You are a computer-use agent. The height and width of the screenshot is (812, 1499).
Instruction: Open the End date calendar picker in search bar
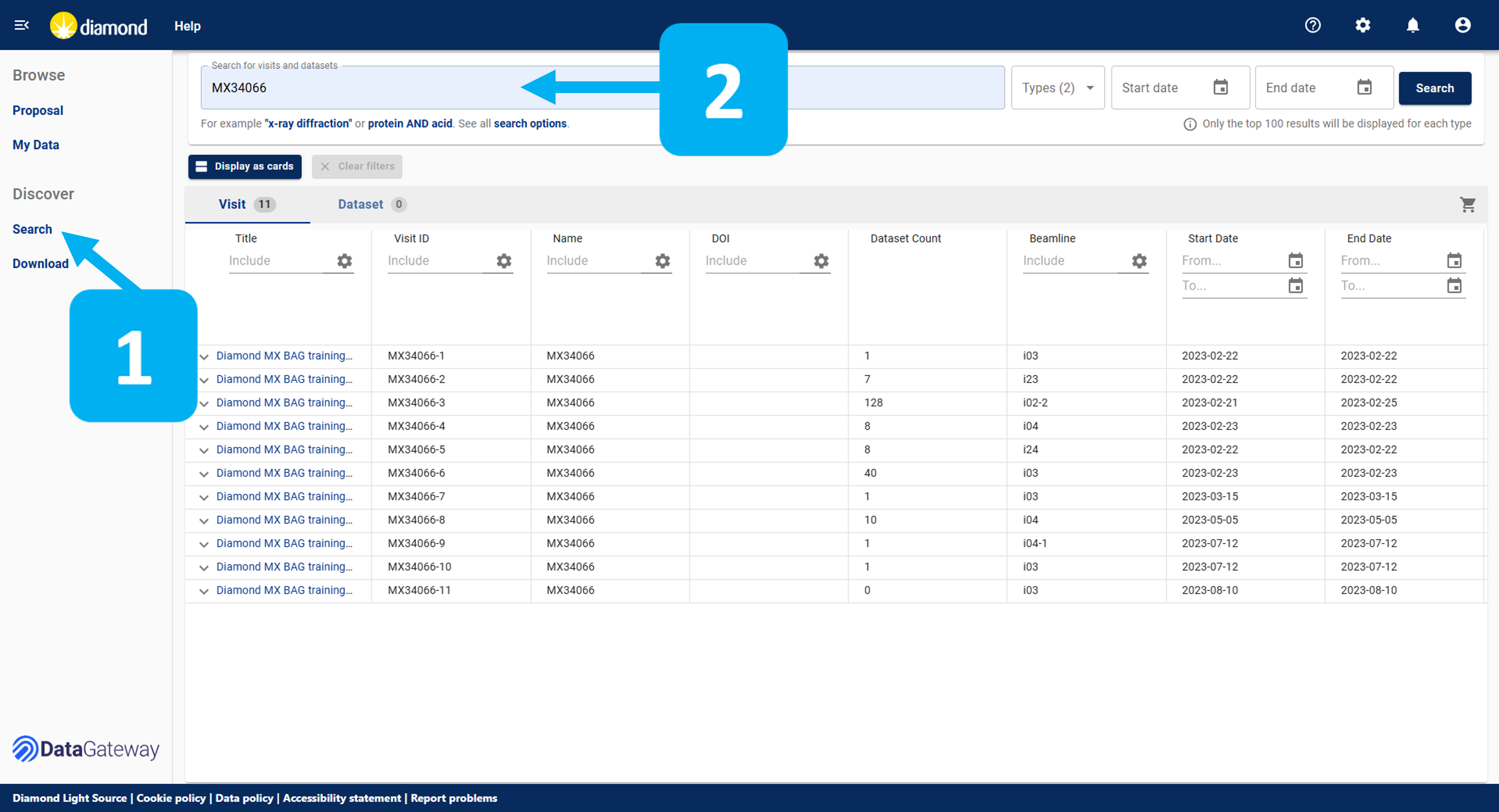(1364, 87)
